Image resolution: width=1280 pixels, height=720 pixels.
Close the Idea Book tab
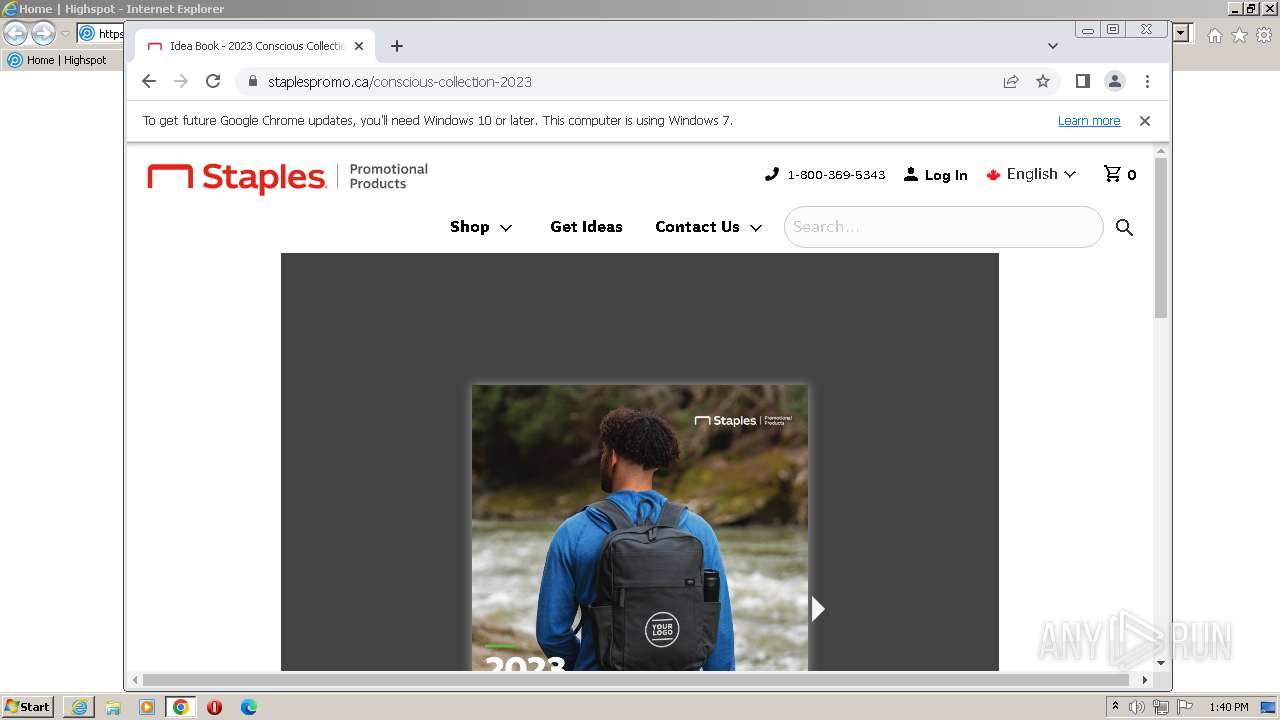(359, 46)
